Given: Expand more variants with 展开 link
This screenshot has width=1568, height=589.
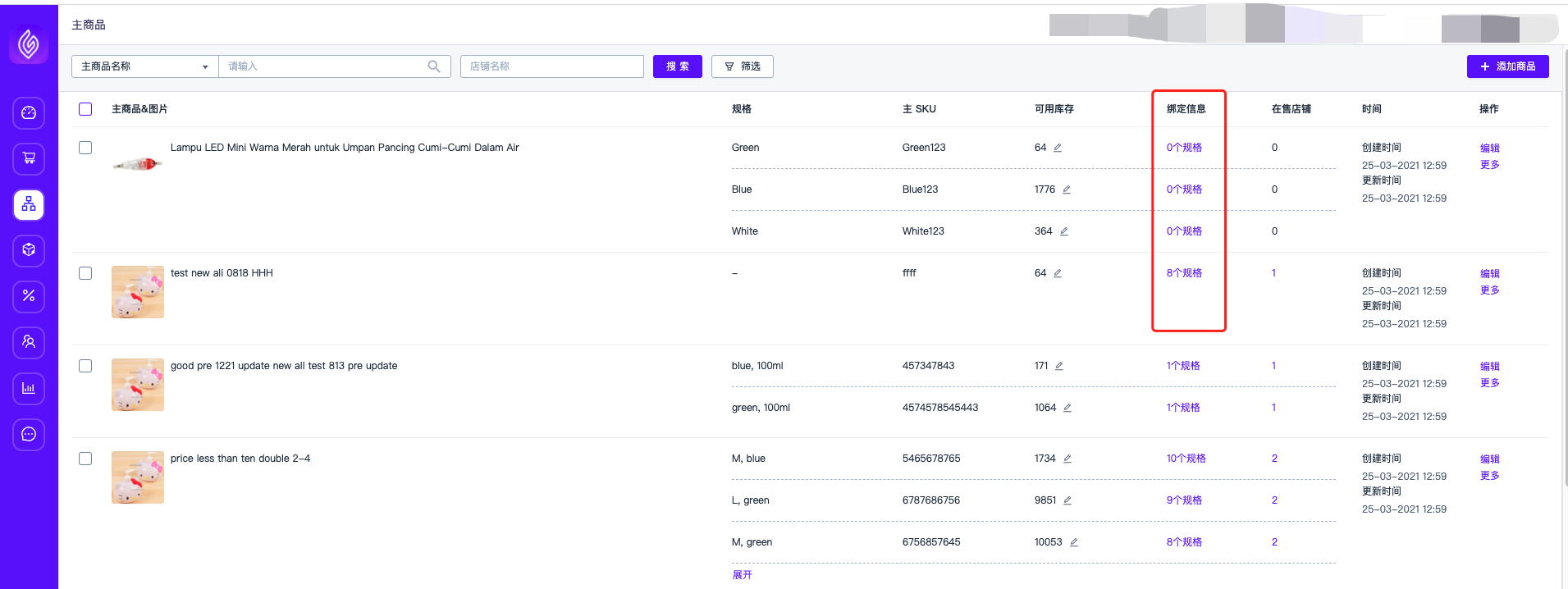Looking at the screenshot, I should pyautogui.click(x=742, y=575).
